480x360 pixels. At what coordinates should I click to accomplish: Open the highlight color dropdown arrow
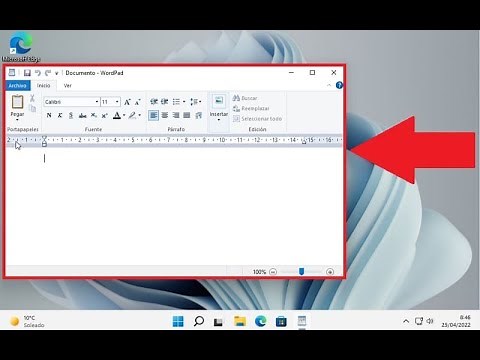[140, 115]
